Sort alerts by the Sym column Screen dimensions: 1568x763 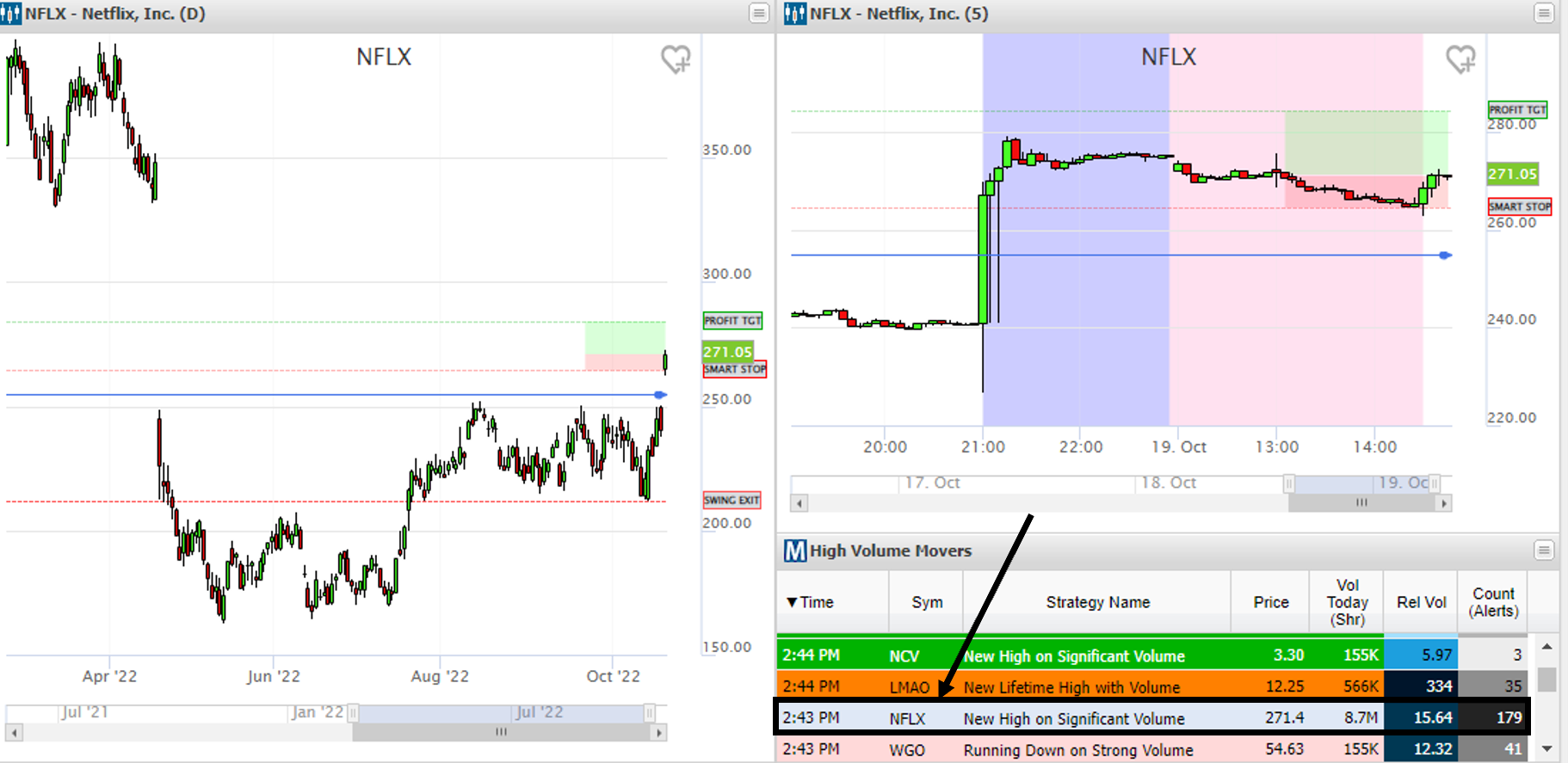click(x=927, y=602)
